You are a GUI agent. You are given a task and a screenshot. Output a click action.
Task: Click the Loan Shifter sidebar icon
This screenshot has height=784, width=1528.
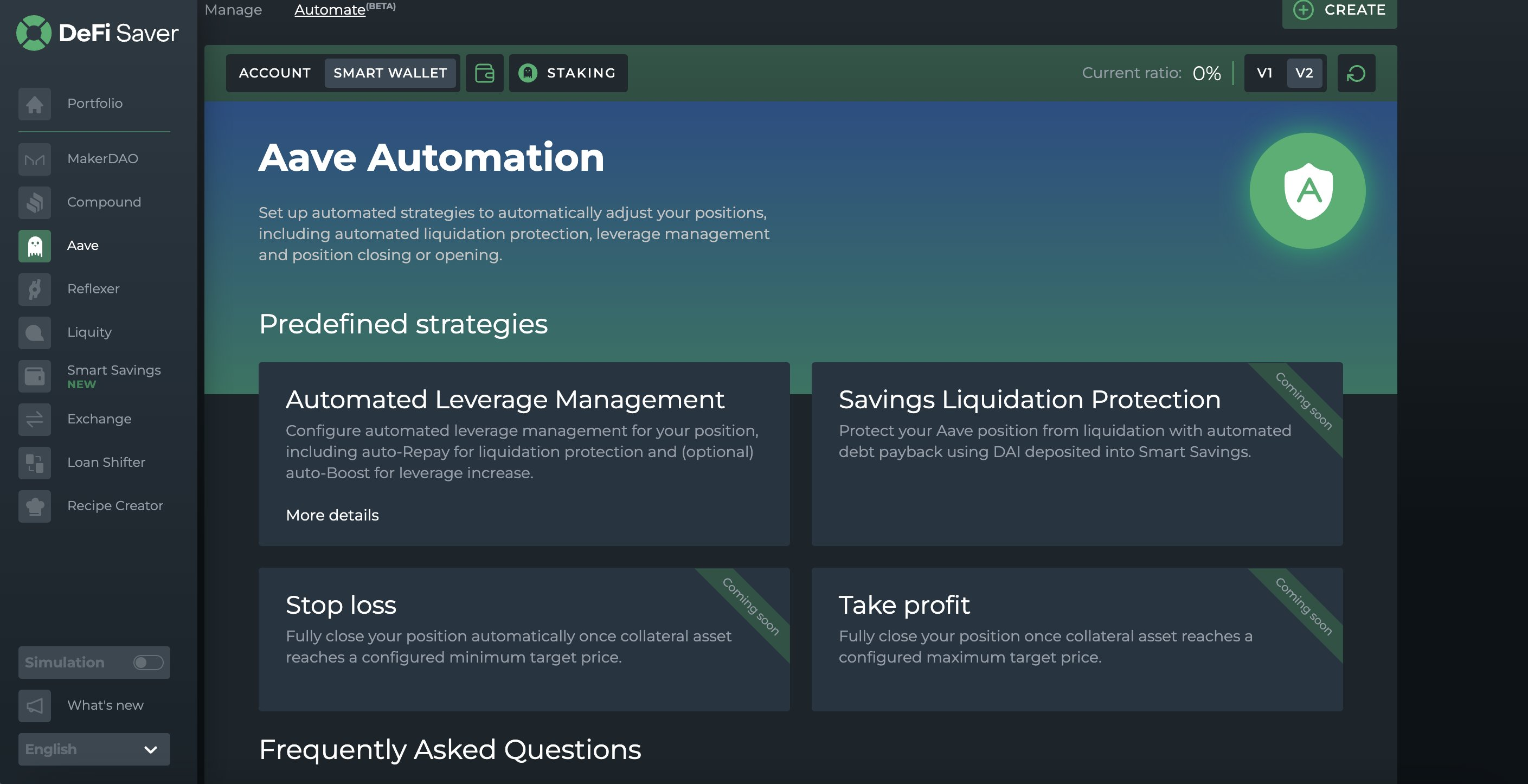coord(35,462)
